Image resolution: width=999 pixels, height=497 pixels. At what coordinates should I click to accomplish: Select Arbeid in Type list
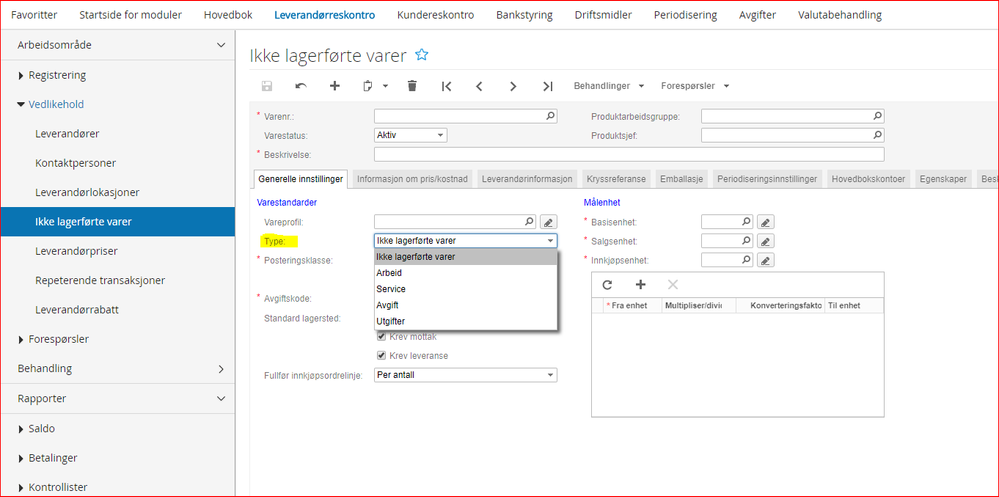(466, 273)
